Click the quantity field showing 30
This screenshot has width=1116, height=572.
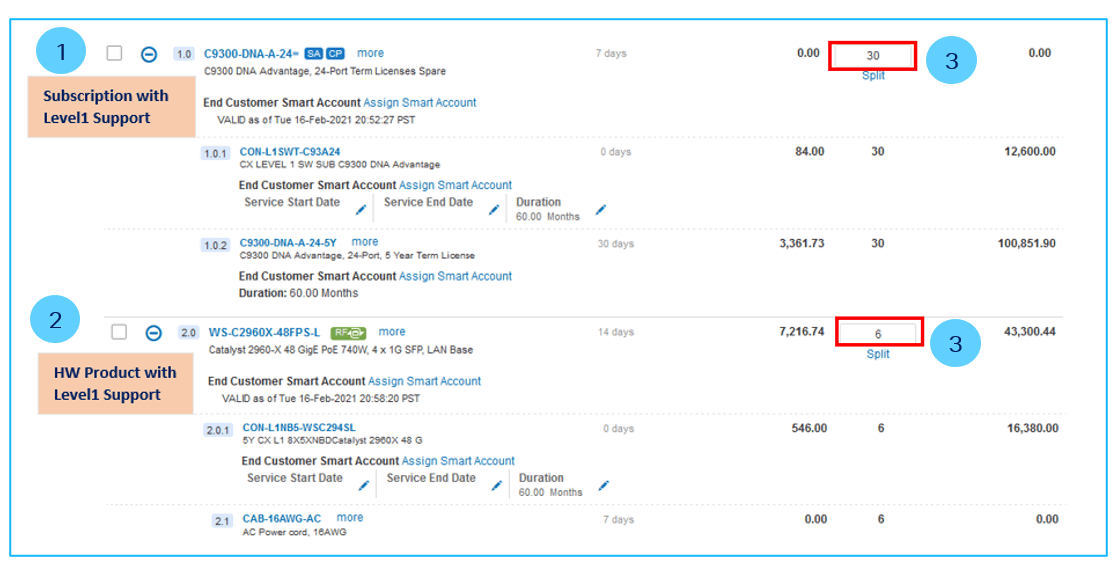[x=873, y=55]
